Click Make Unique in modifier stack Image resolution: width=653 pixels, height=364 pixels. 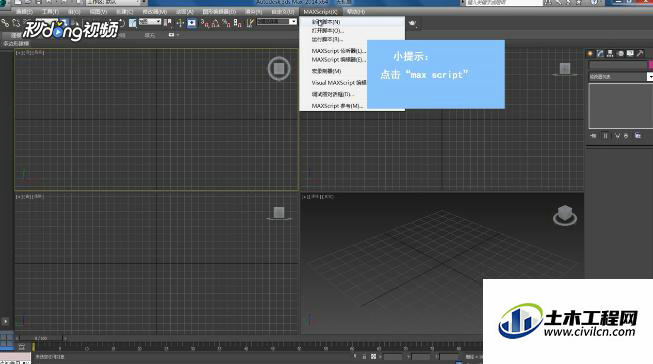click(617, 136)
